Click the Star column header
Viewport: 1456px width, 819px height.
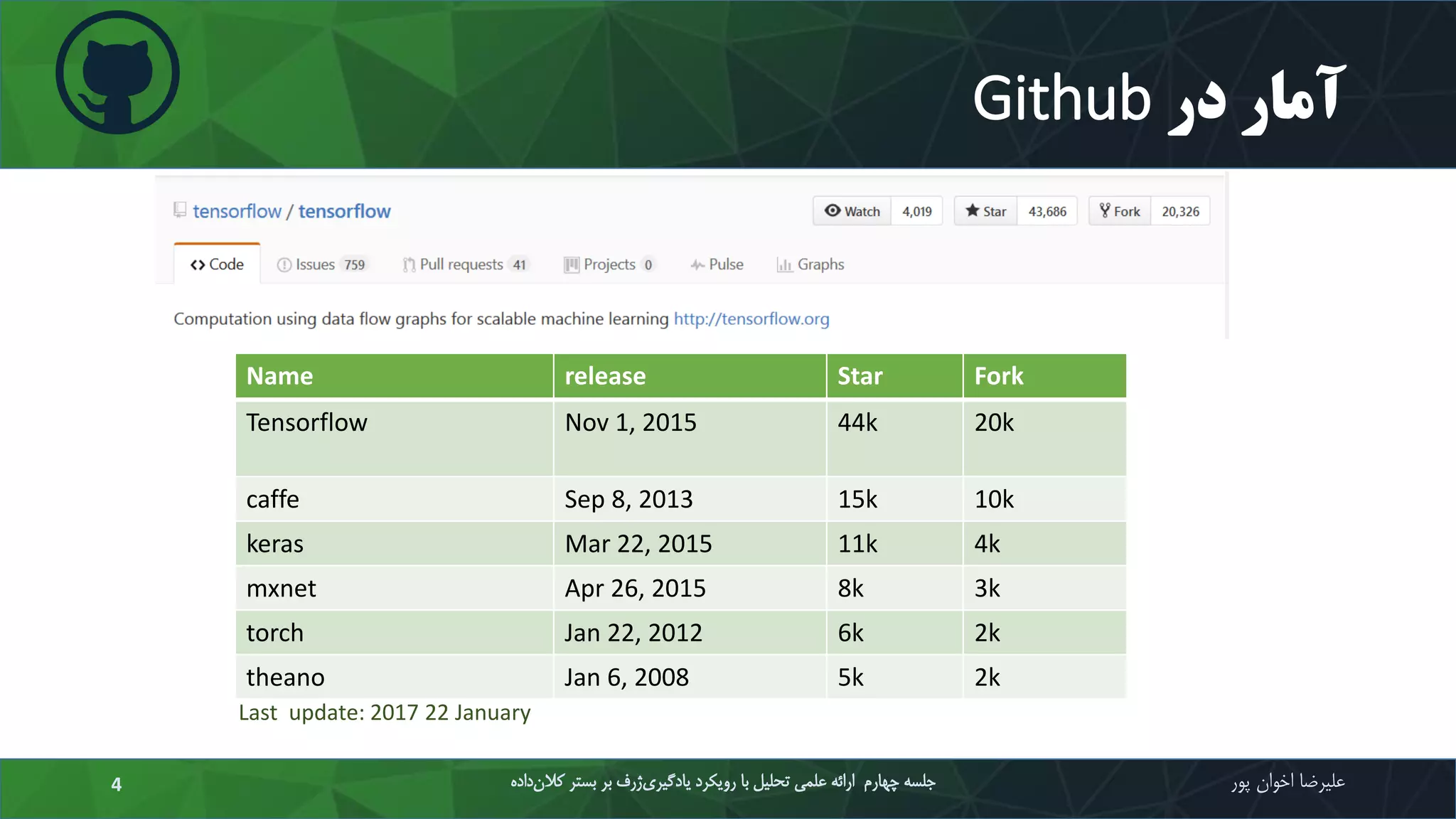(x=894, y=375)
